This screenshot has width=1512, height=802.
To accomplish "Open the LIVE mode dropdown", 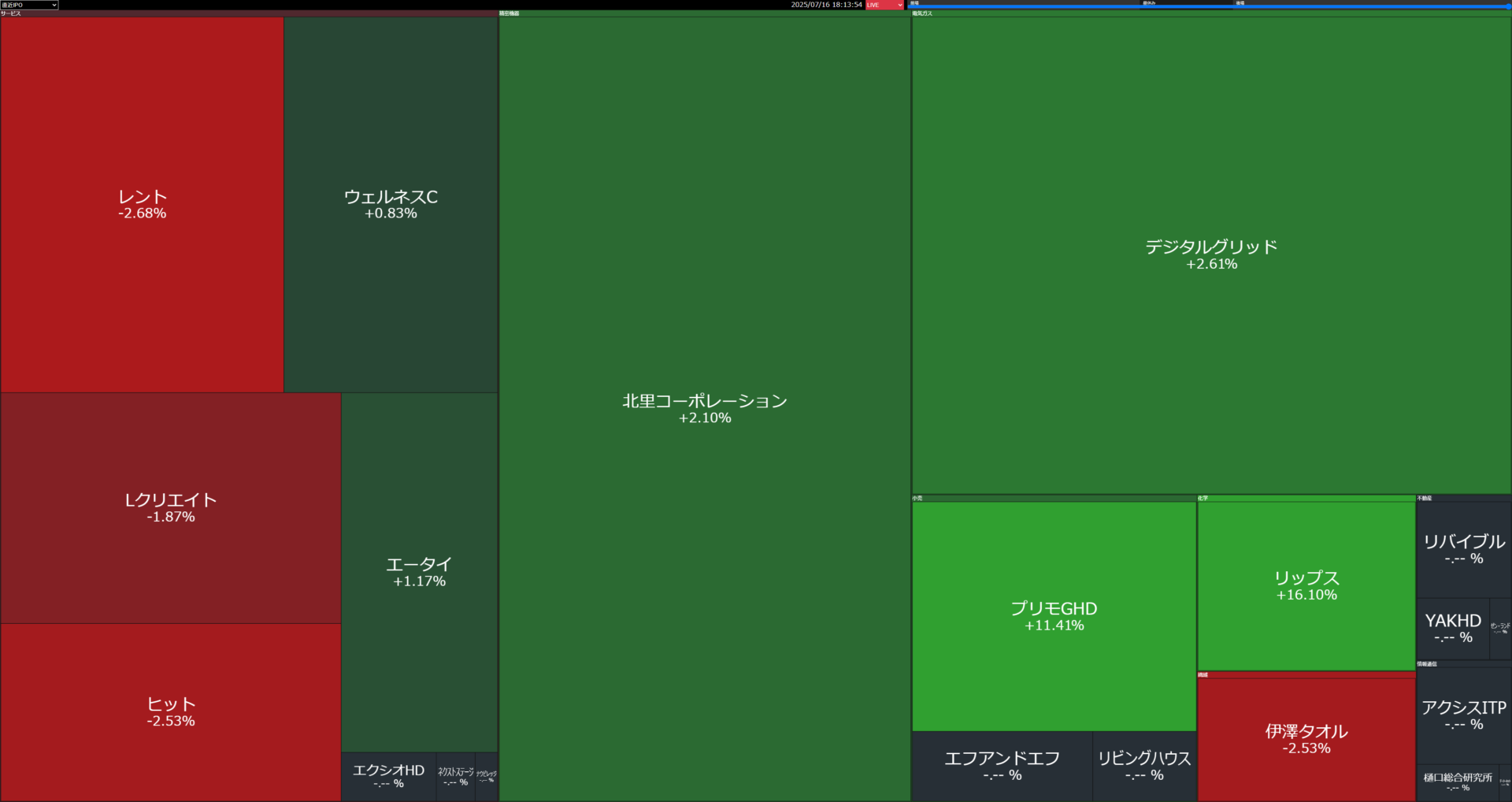I will (x=884, y=5).
